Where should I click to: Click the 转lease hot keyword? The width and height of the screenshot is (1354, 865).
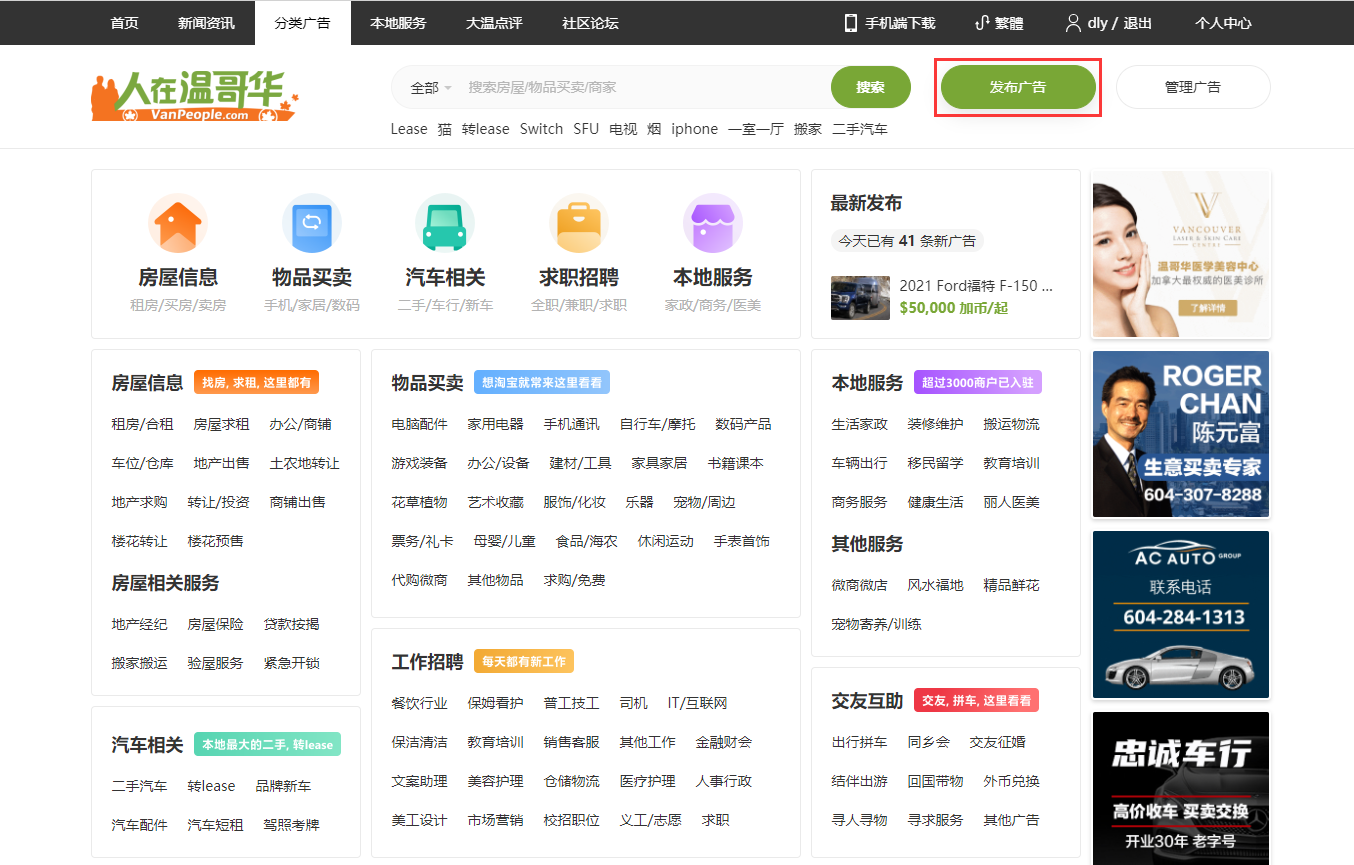pyautogui.click(x=485, y=129)
